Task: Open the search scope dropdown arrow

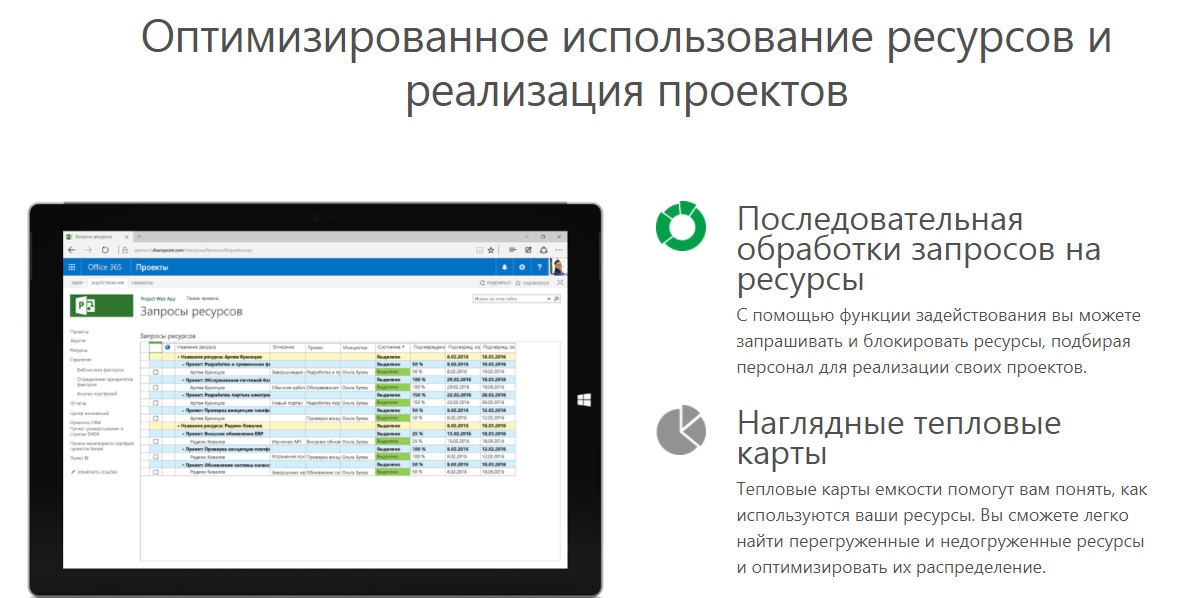Action: (550, 299)
